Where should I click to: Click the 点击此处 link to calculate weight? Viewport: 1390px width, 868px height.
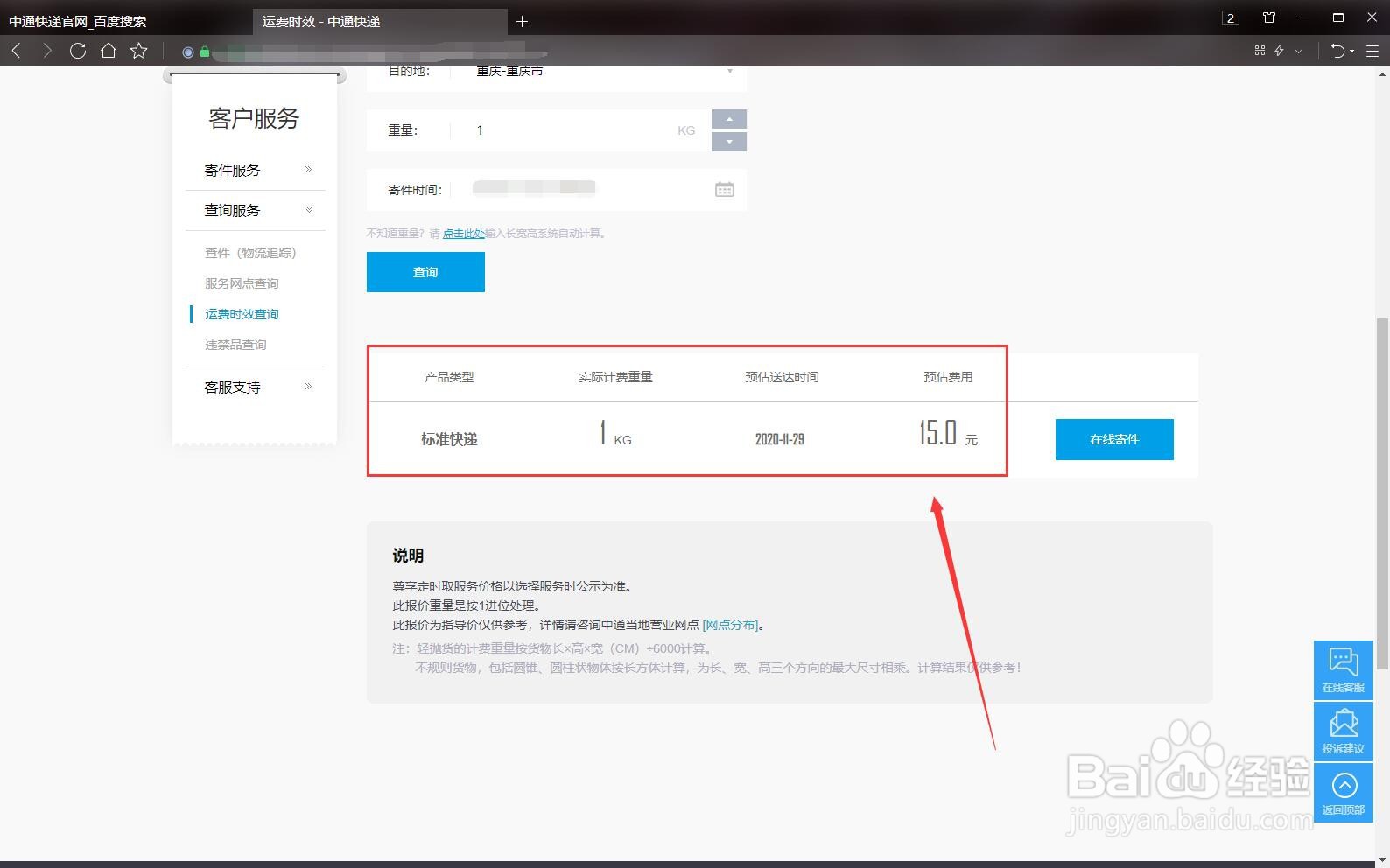[x=463, y=234]
